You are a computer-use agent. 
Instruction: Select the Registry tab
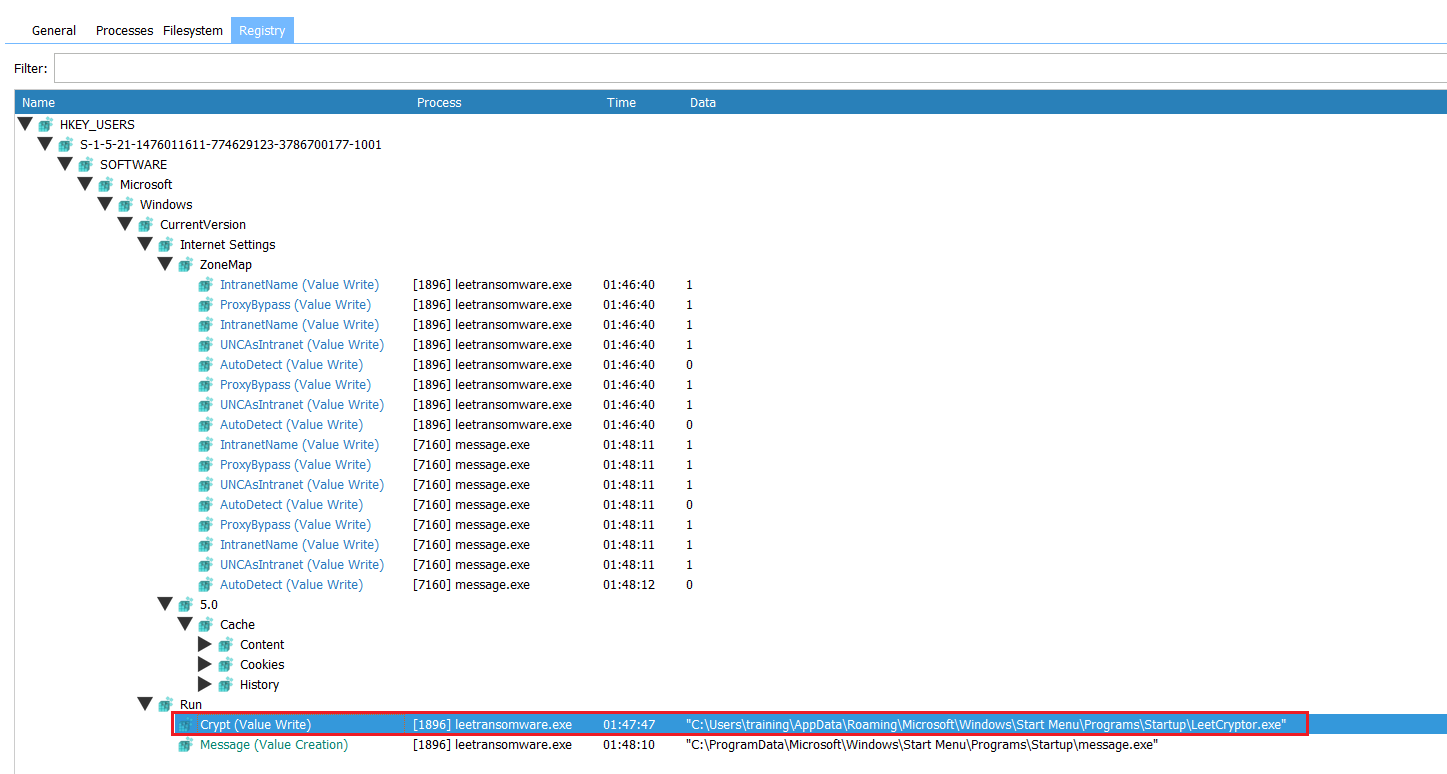(262, 31)
